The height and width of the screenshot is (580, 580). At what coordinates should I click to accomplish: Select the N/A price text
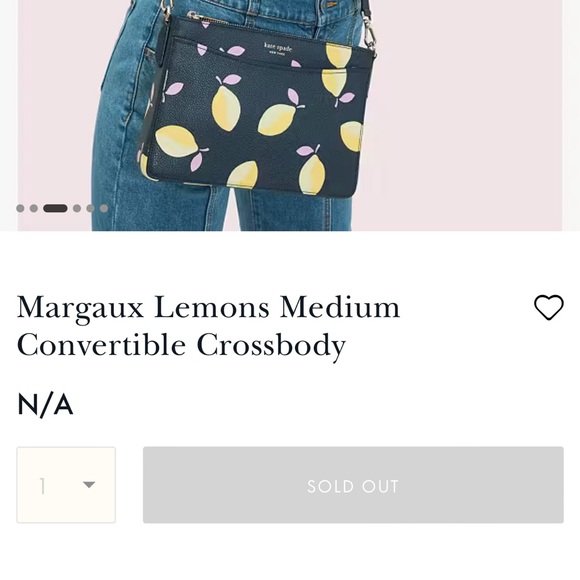click(45, 405)
